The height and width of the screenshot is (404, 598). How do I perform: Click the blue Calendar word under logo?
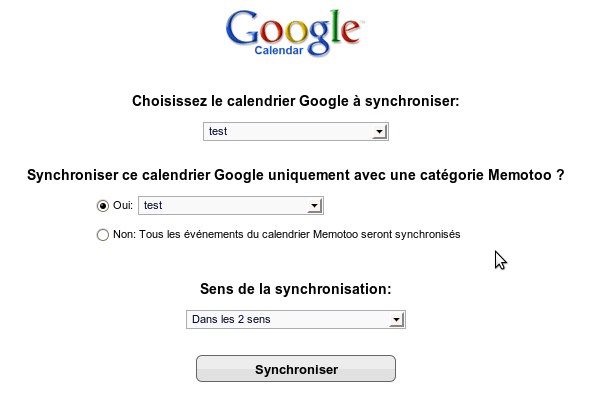(x=279, y=50)
